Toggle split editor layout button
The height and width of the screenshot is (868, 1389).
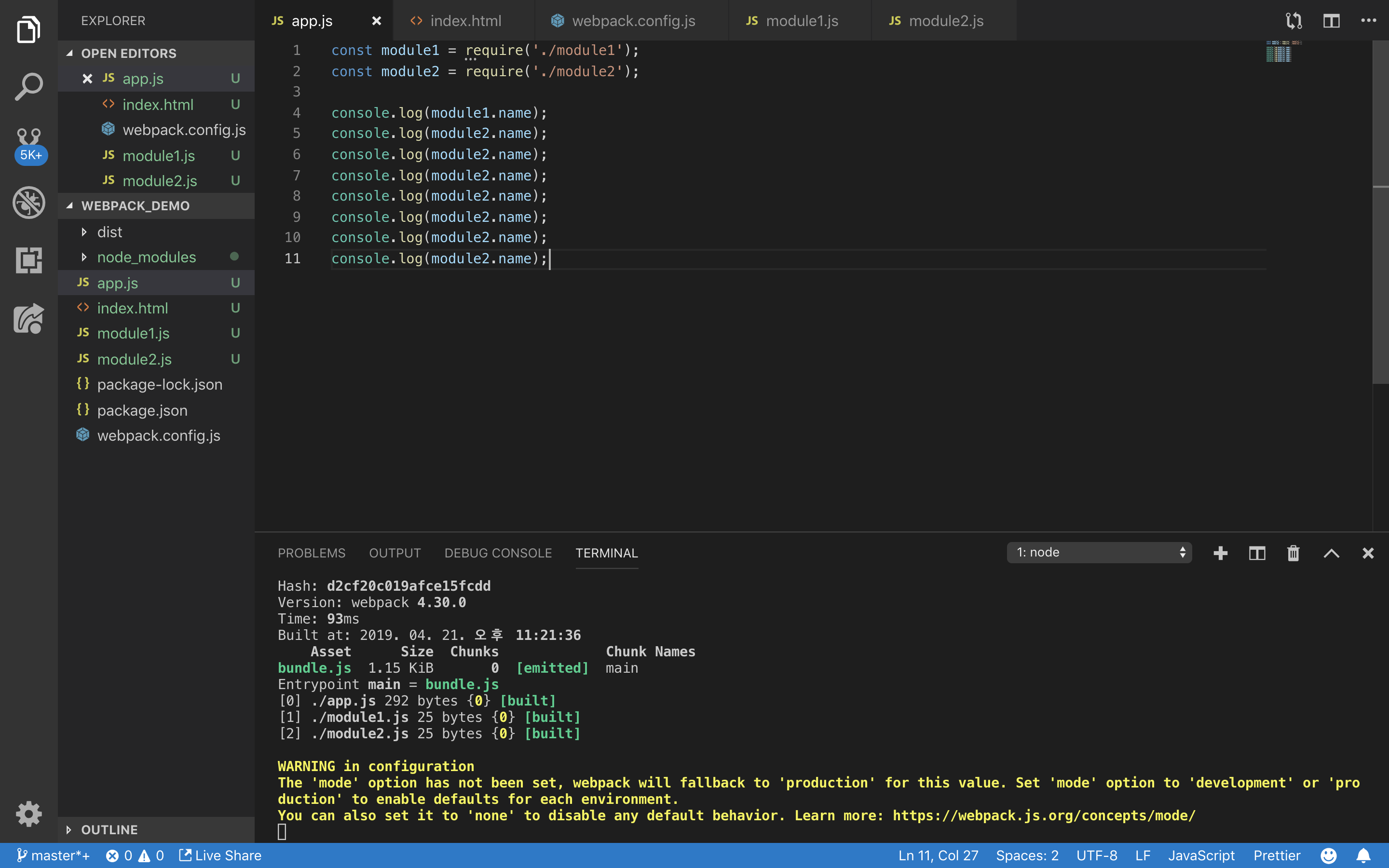[x=1331, y=21]
